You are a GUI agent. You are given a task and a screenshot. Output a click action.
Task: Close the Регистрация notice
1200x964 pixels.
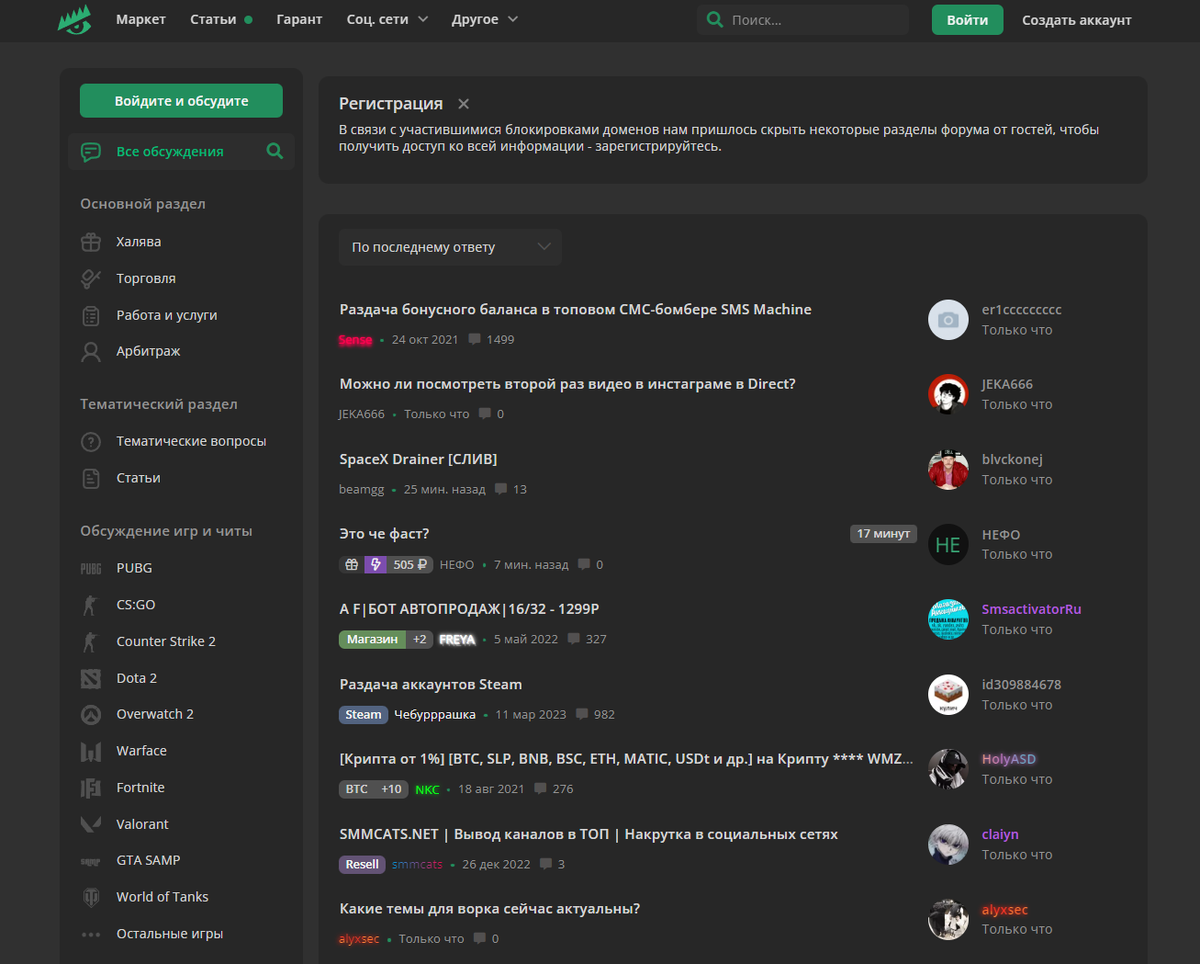pos(463,104)
